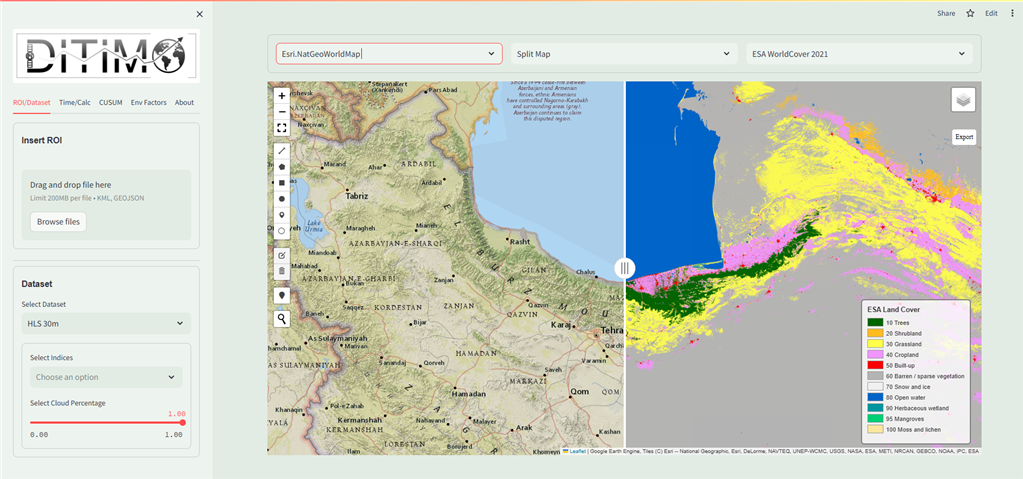
Task: Select the draw marker tool
Action: 282,214
